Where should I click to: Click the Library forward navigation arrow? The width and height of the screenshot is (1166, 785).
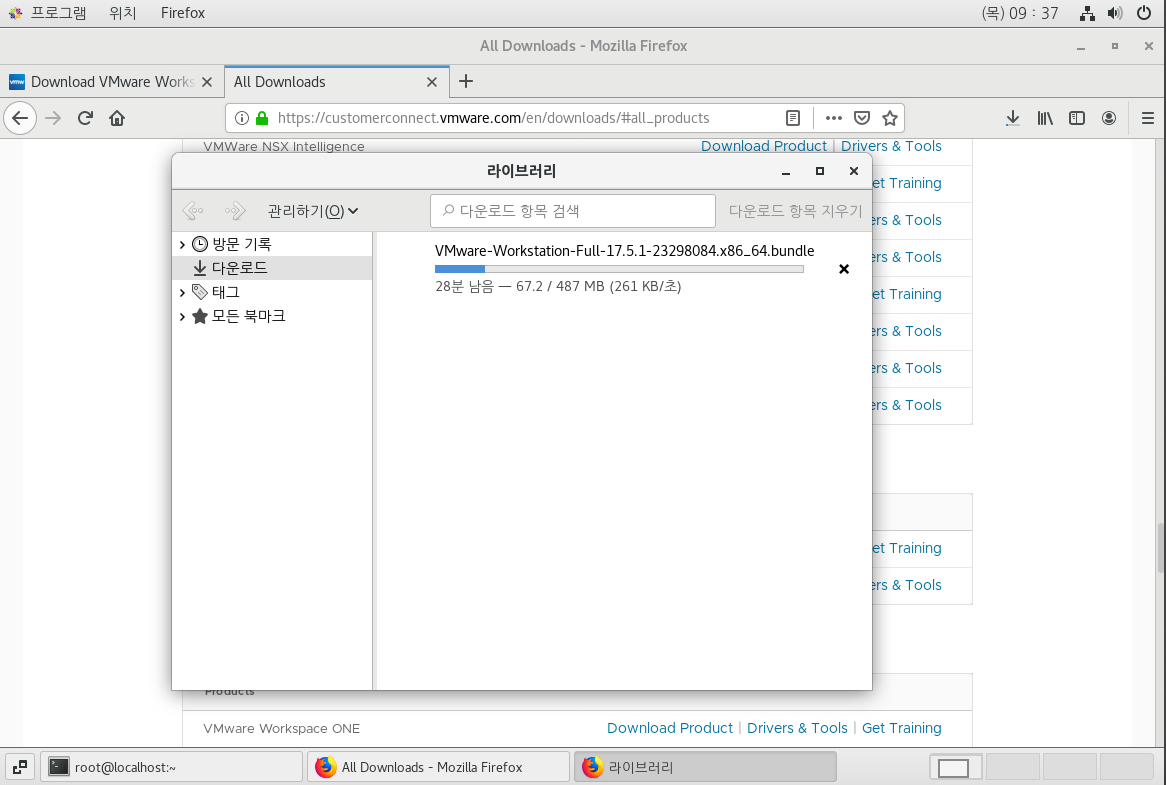tap(235, 211)
